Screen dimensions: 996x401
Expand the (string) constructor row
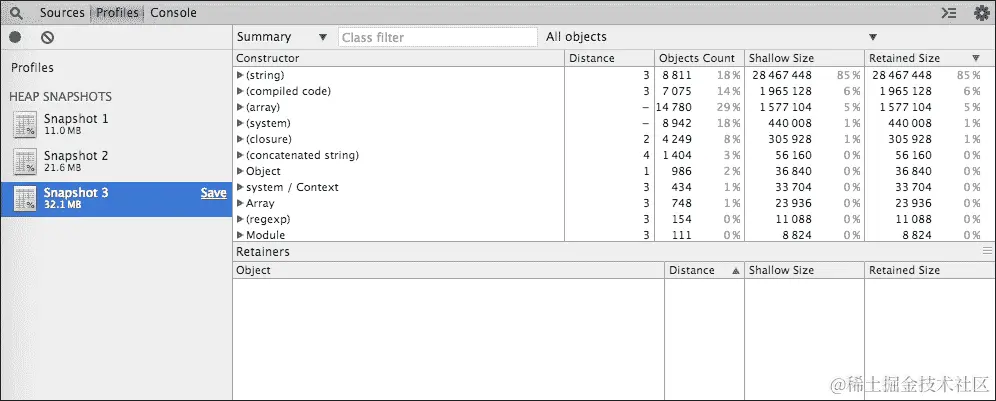pos(240,75)
